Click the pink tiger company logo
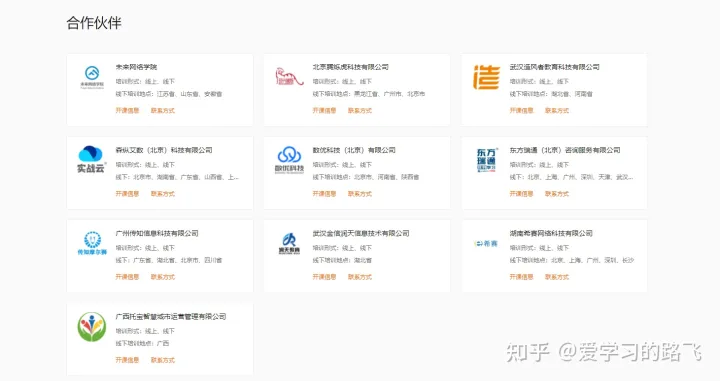This screenshot has height=381, width=720. (x=289, y=77)
